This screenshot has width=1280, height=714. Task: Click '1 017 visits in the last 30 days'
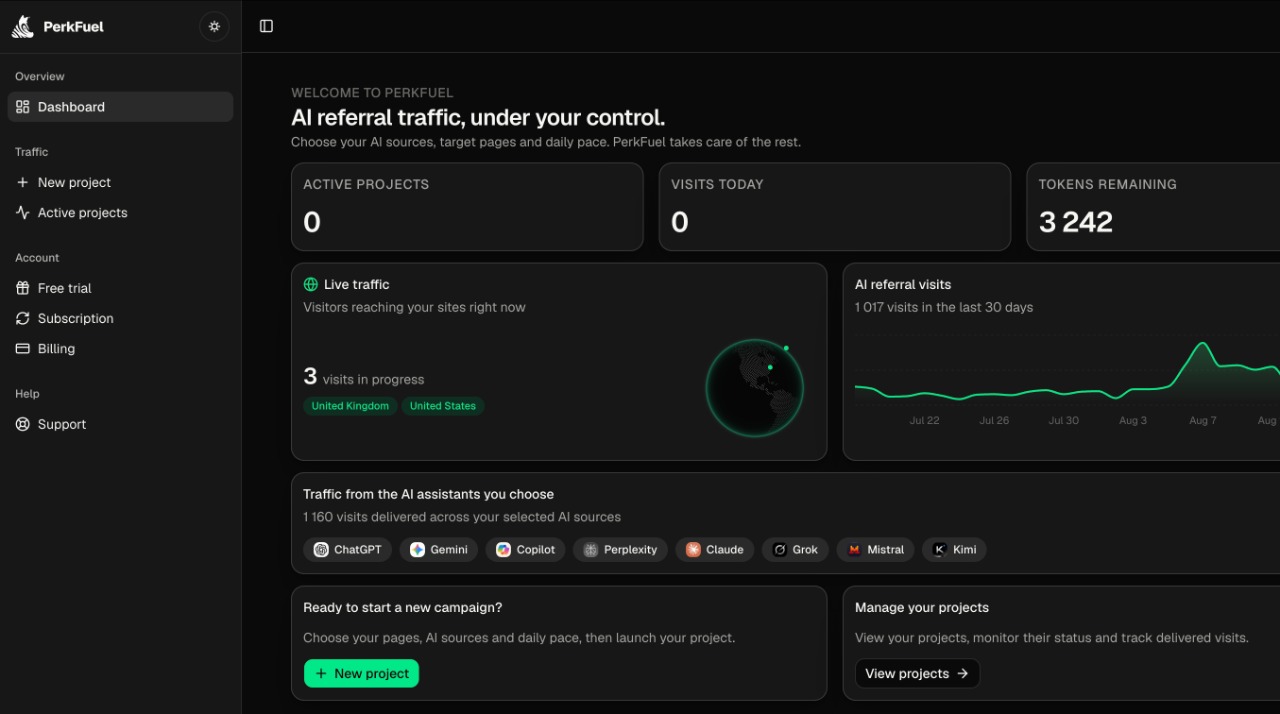click(x=944, y=307)
